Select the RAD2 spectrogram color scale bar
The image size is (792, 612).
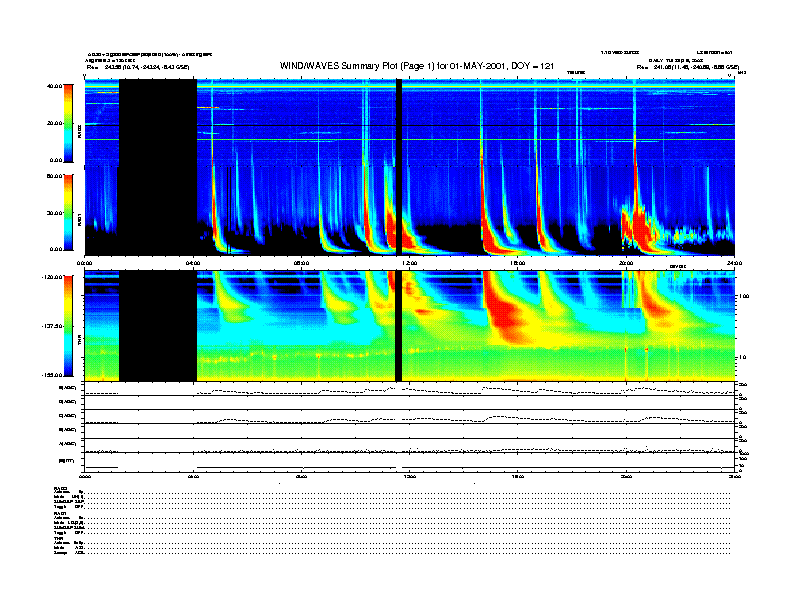[69, 124]
